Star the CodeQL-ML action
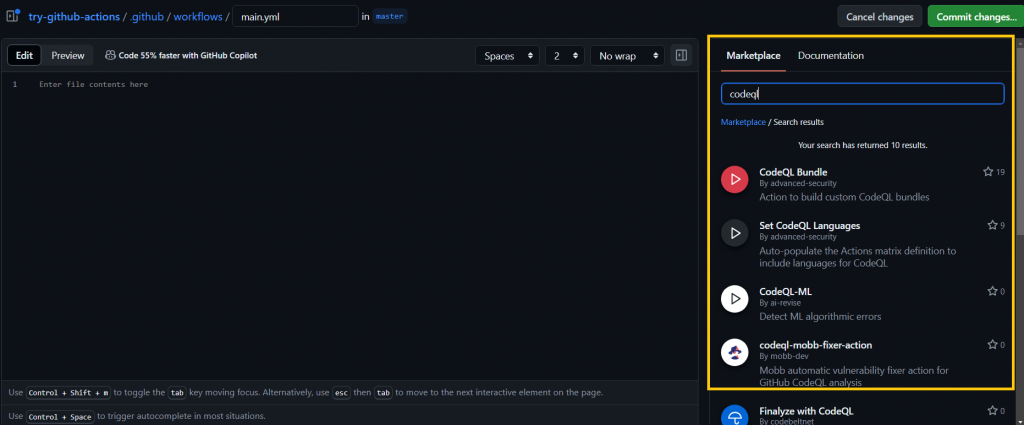This screenshot has height=425, width=1024. [992, 292]
